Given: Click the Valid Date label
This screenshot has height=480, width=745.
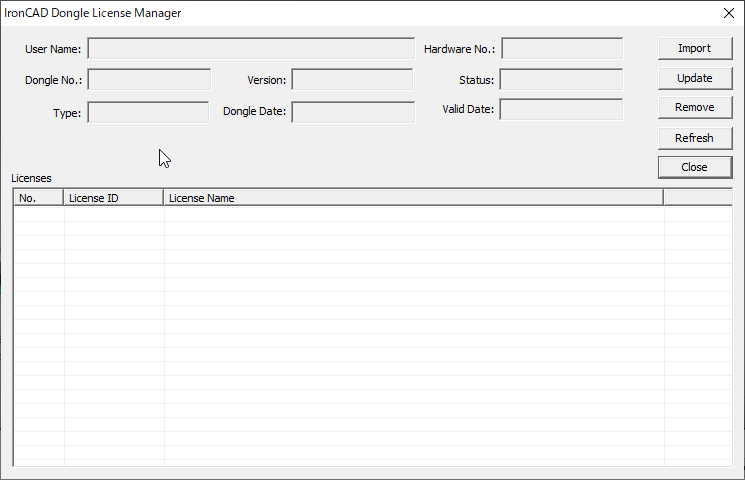Looking at the screenshot, I should (468, 109).
